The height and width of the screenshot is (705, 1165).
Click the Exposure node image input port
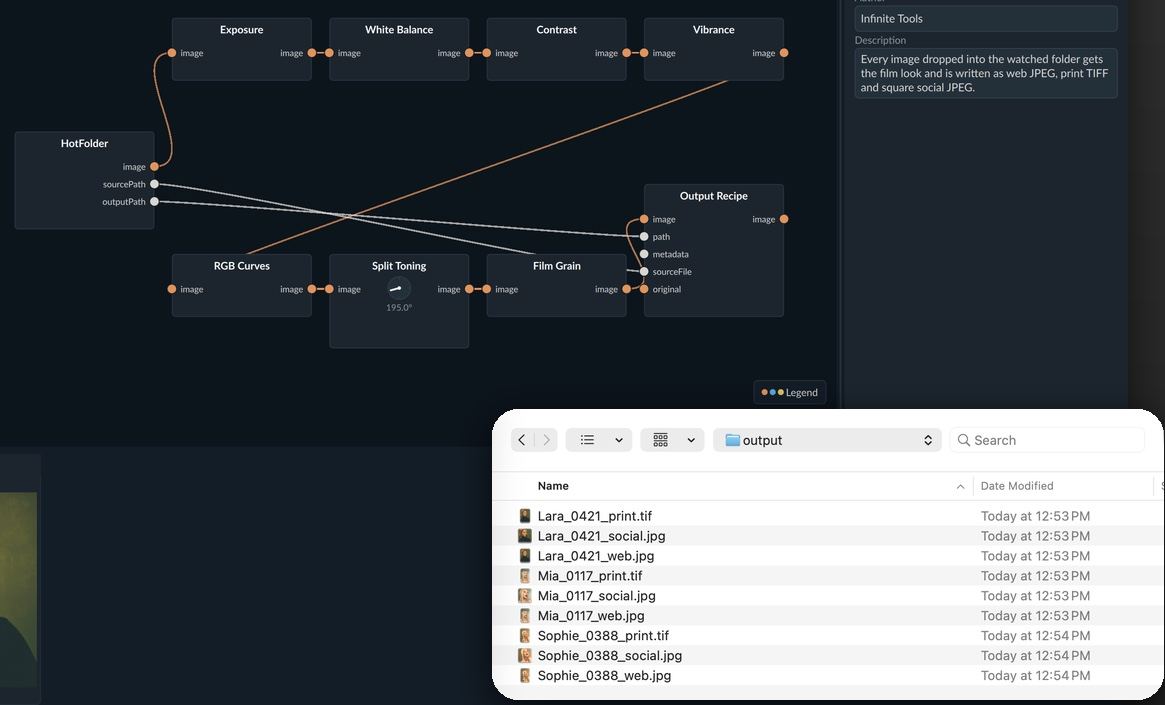click(172, 53)
